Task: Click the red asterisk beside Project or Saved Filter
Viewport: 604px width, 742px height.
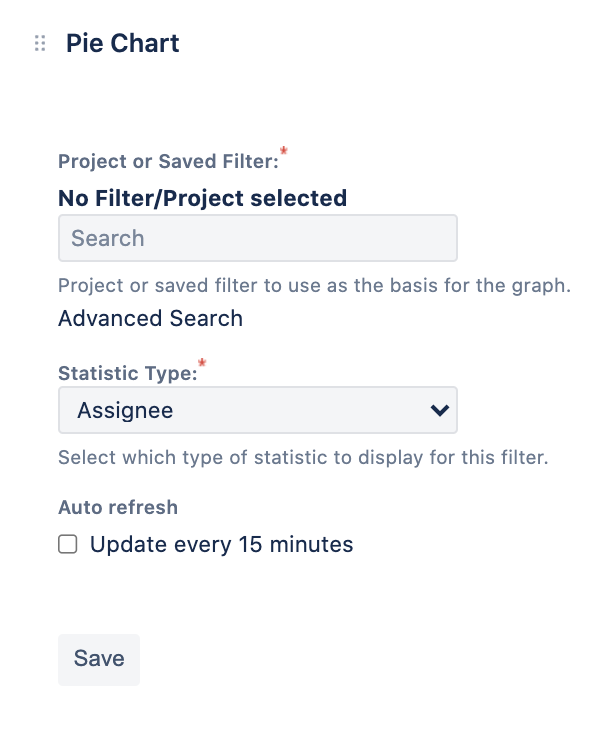Action: click(x=284, y=152)
